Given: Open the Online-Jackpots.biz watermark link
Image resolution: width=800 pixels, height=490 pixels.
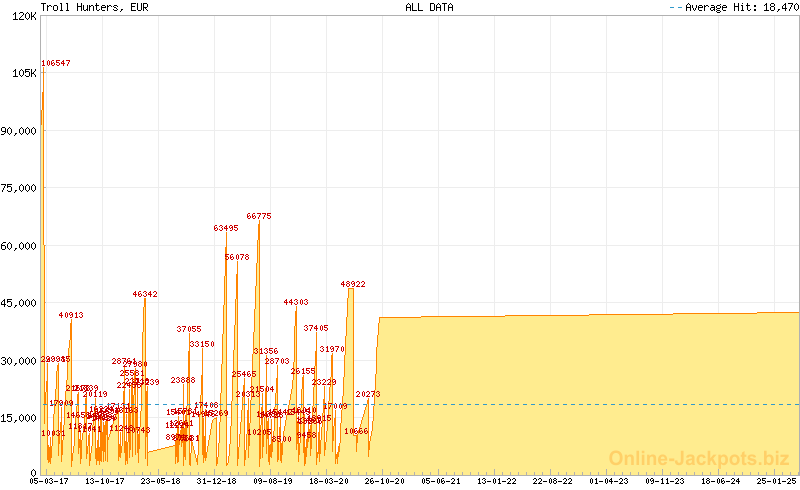Looking at the screenshot, I should coord(699,458).
